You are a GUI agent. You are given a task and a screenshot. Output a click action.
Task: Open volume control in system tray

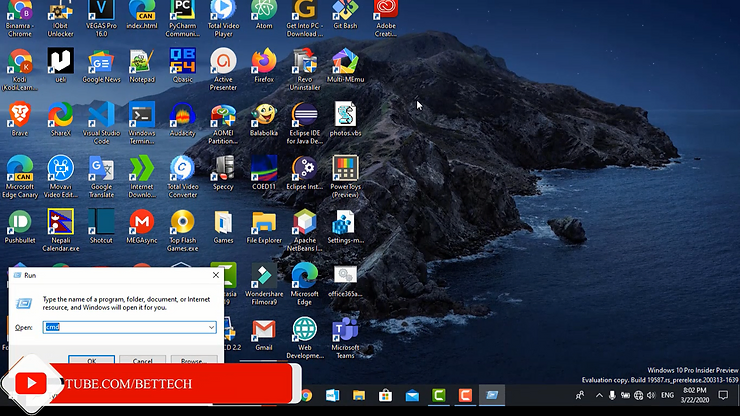click(x=651, y=395)
